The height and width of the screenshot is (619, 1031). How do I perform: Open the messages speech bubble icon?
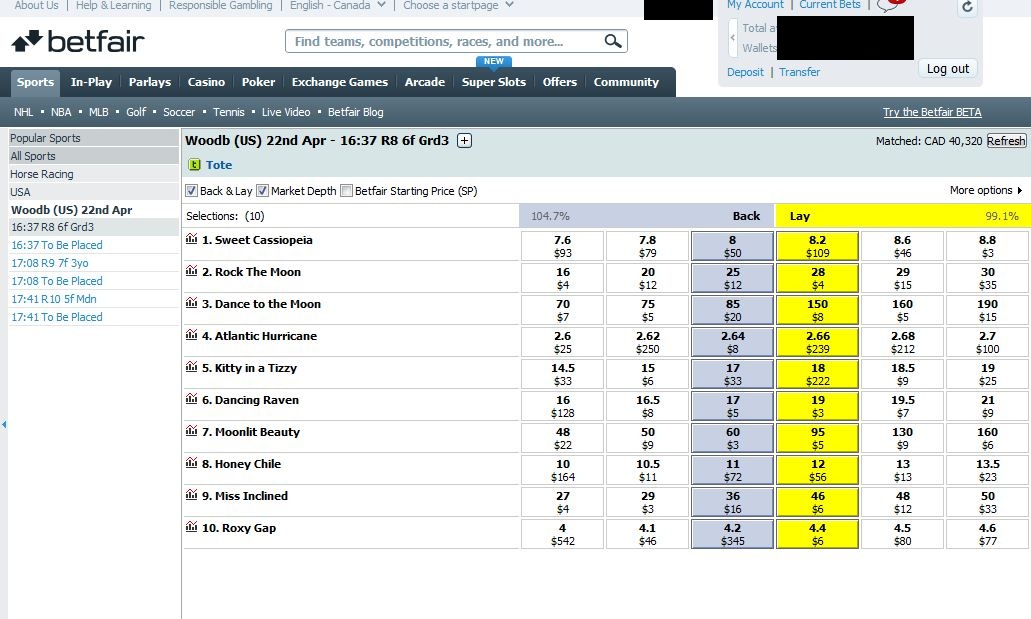[x=888, y=6]
